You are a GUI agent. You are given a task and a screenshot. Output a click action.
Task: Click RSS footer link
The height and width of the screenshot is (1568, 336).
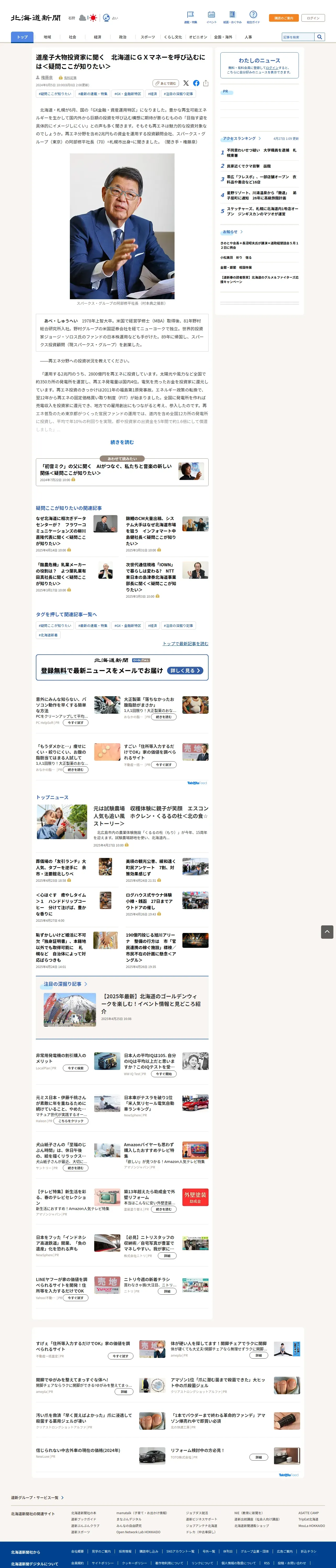(266, 1563)
